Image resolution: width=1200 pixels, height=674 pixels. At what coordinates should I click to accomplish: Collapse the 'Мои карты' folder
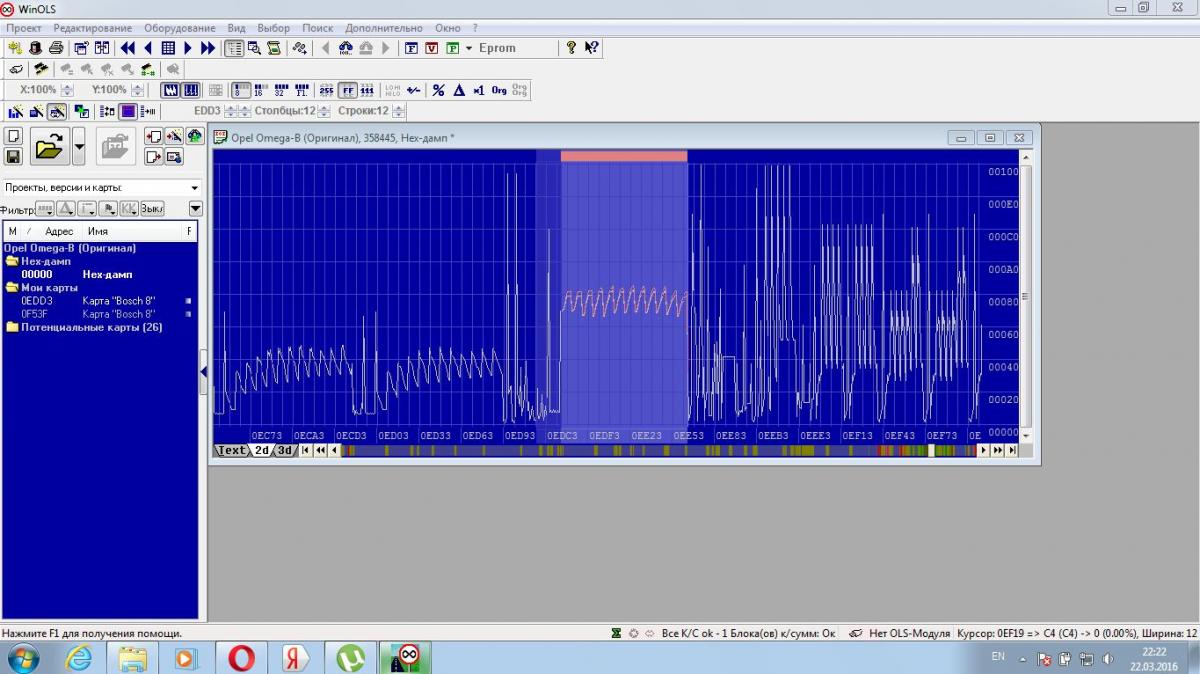(12, 288)
